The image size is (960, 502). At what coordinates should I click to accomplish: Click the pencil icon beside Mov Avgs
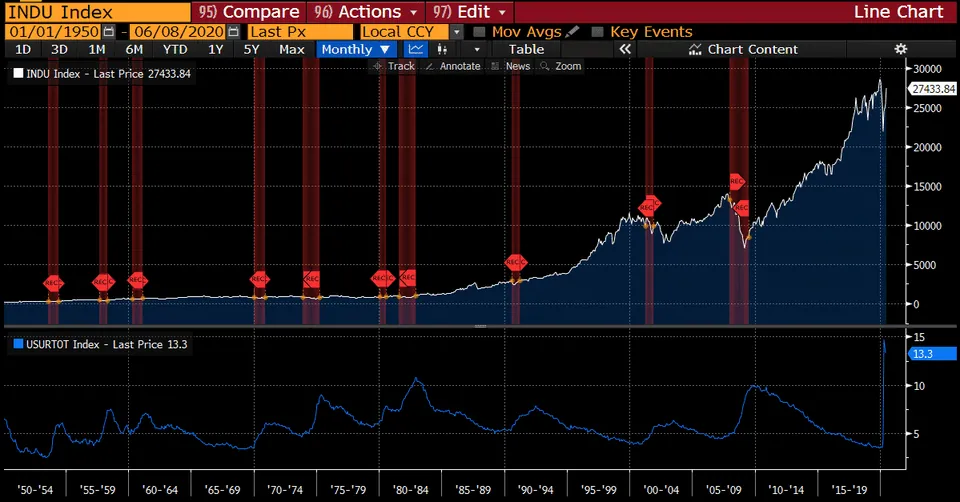pos(572,31)
